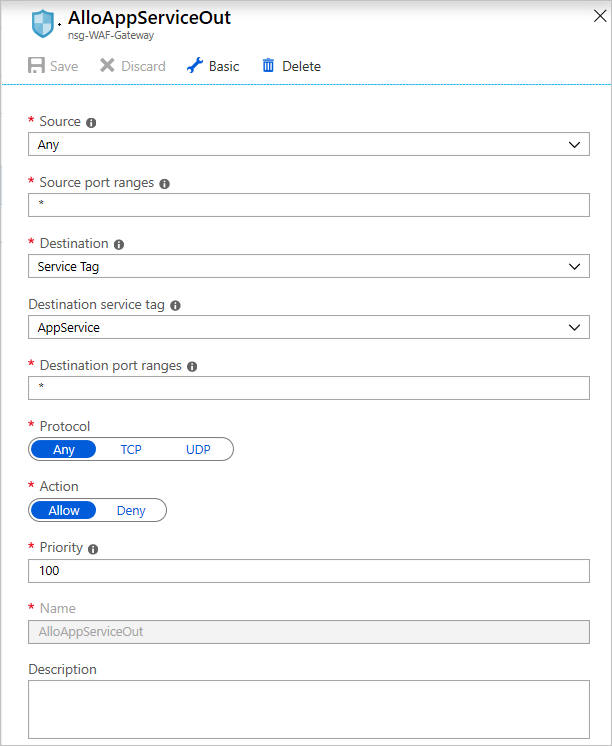Select Allow action option
The width and height of the screenshot is (612, 746).
64,510
